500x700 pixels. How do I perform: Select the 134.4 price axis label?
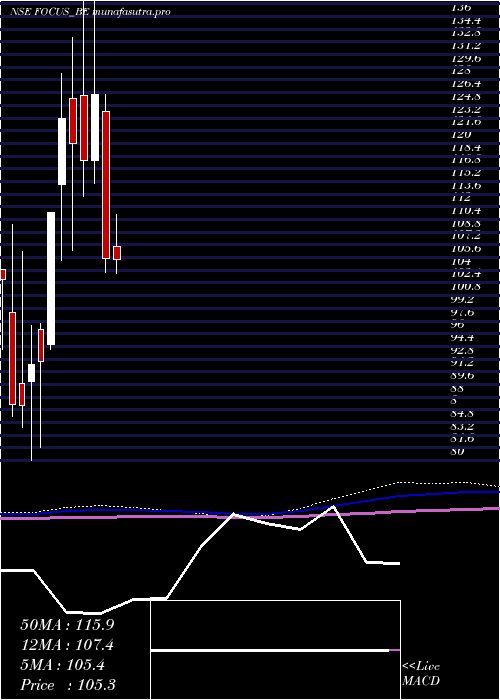pyautogui.click(x=467, y=20)
